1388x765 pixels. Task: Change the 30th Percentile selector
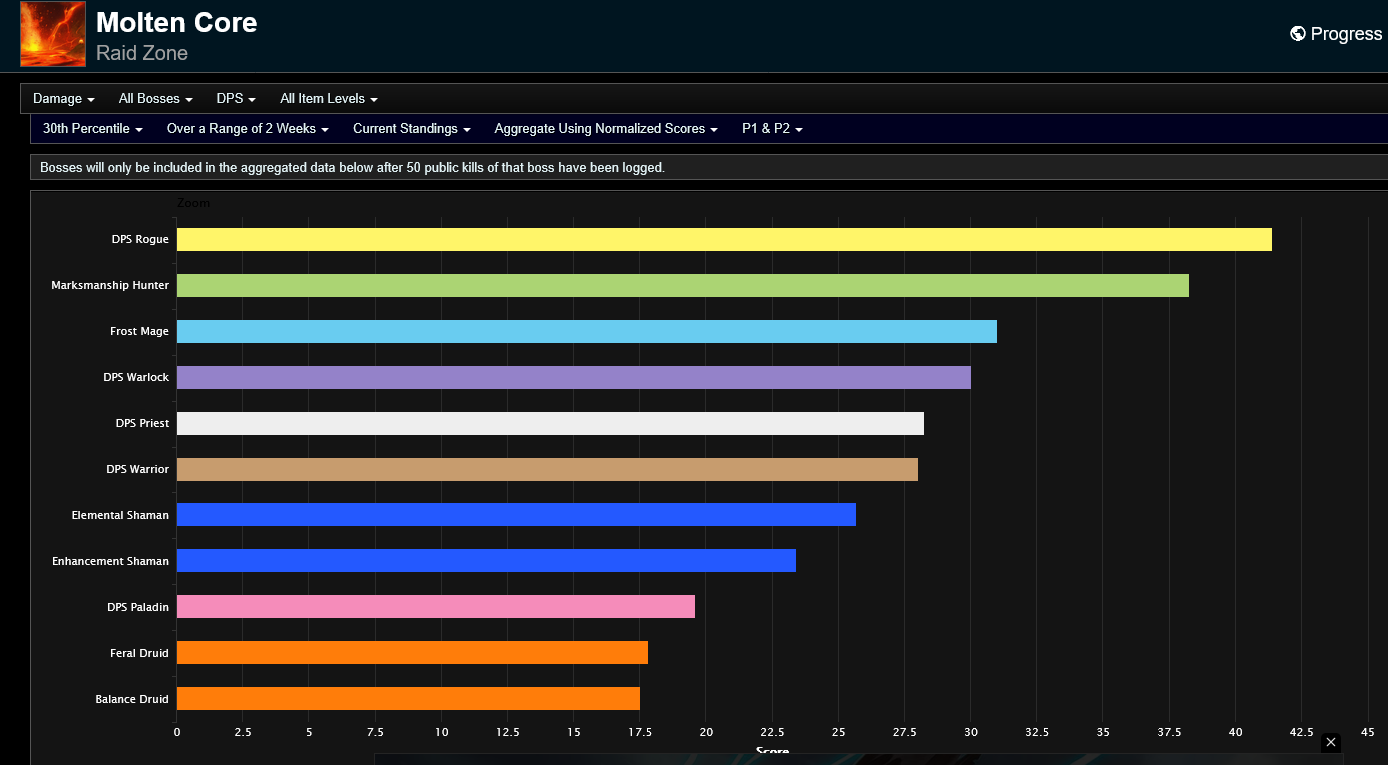pos(93,129)
